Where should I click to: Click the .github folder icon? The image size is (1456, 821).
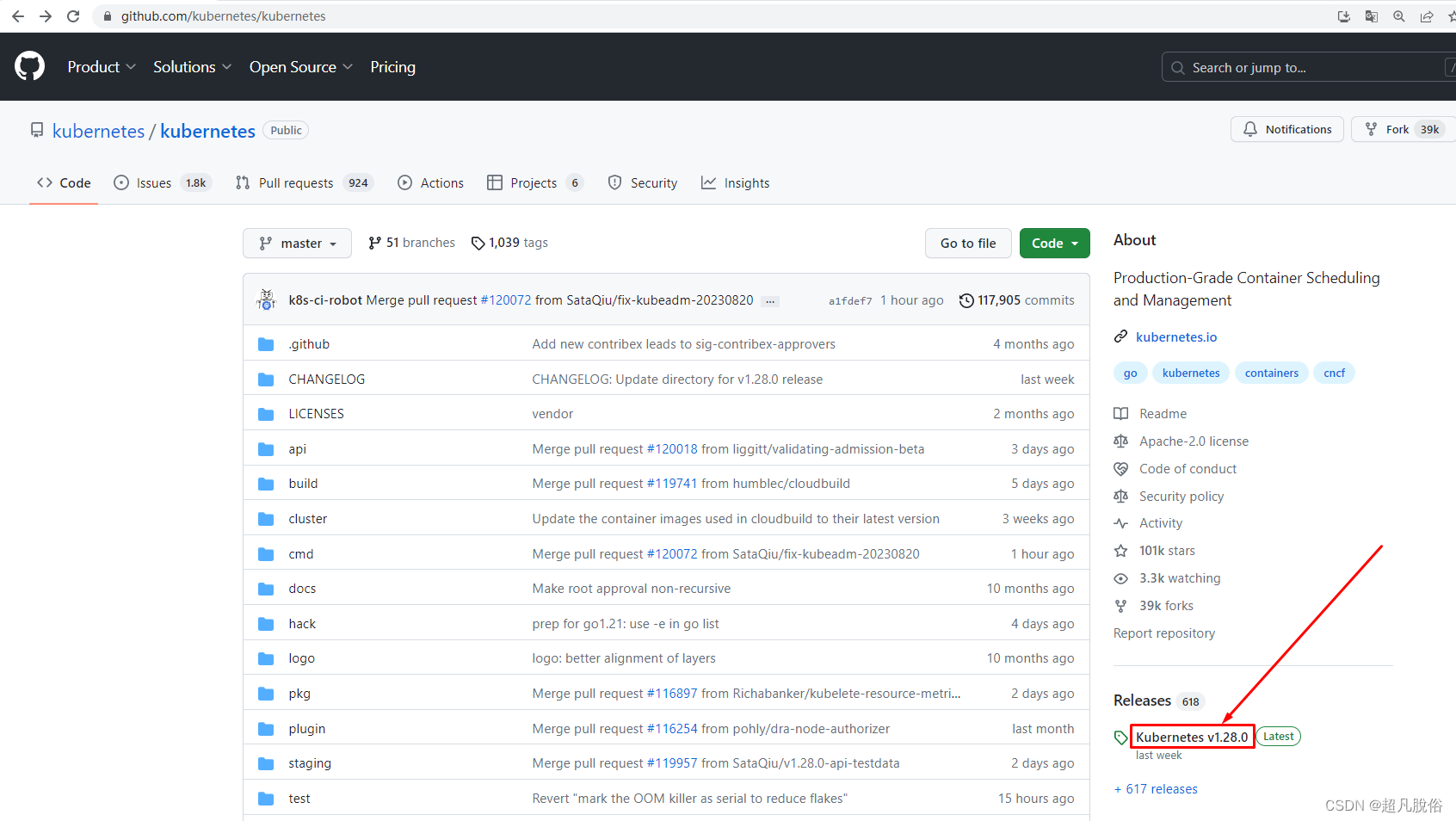(266, 344)
